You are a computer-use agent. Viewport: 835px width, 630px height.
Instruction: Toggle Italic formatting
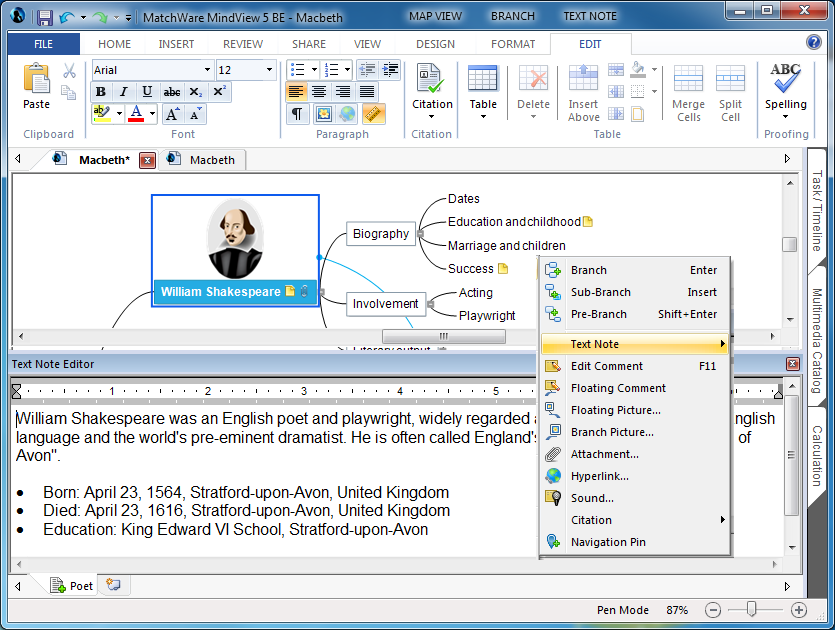point(124,92)
